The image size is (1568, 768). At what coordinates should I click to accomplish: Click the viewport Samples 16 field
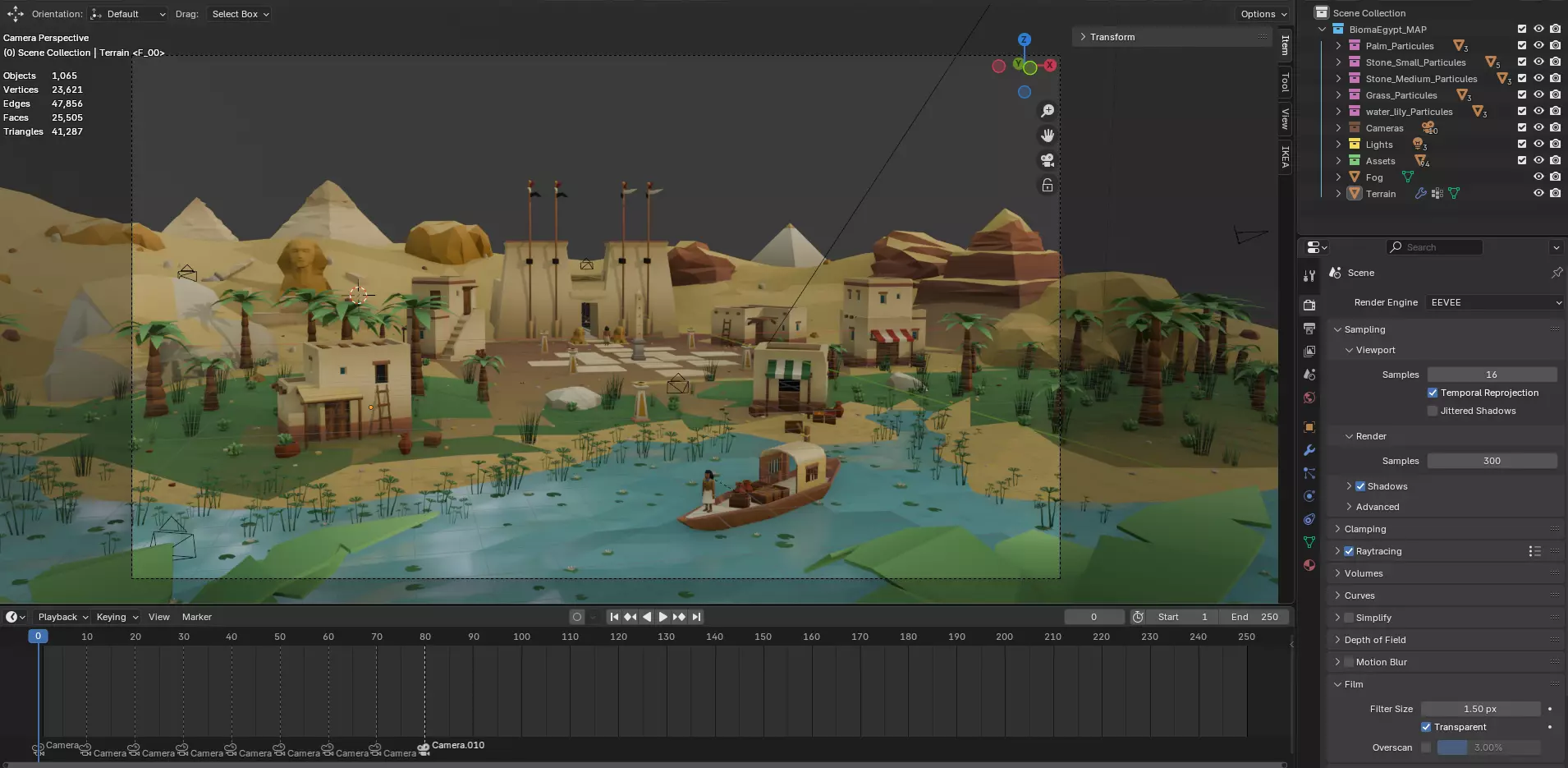(1492, 375)
